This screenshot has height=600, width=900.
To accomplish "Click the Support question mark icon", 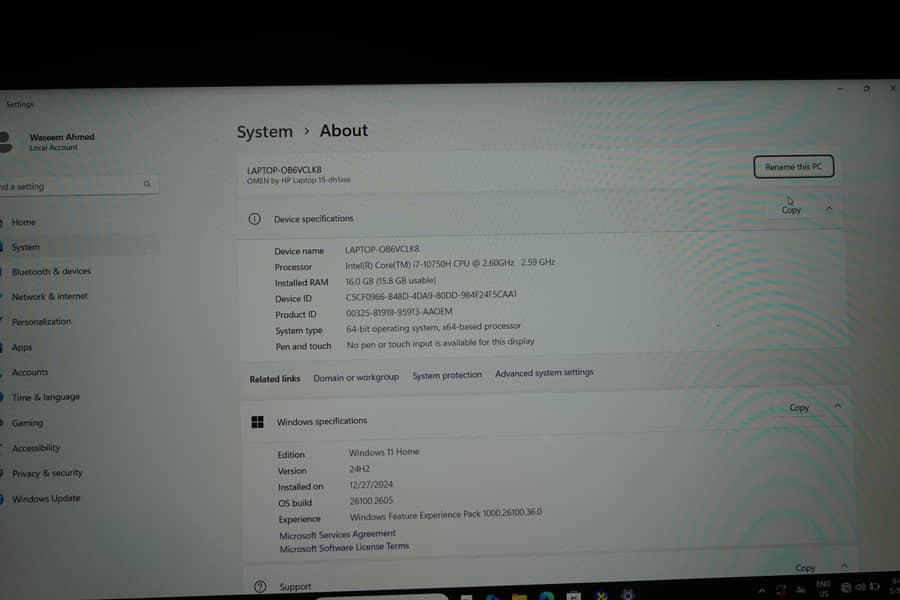I will coord(260,587).
